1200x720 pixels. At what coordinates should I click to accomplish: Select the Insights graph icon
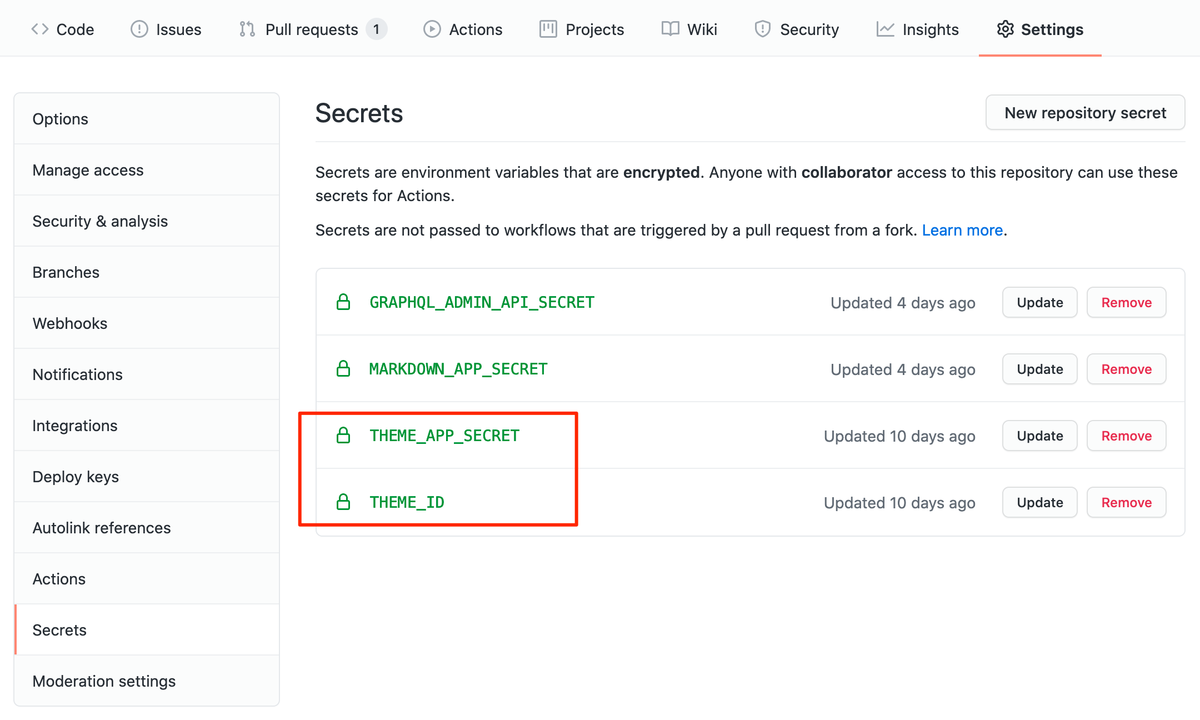(884, 29)
